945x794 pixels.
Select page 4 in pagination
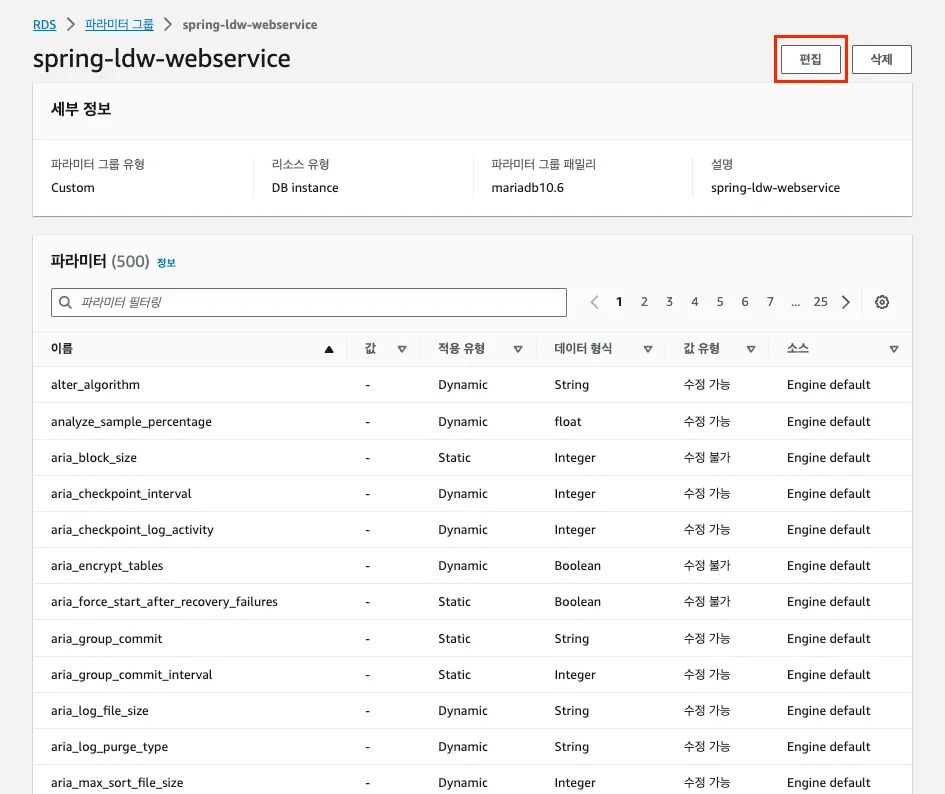point(694,301)
